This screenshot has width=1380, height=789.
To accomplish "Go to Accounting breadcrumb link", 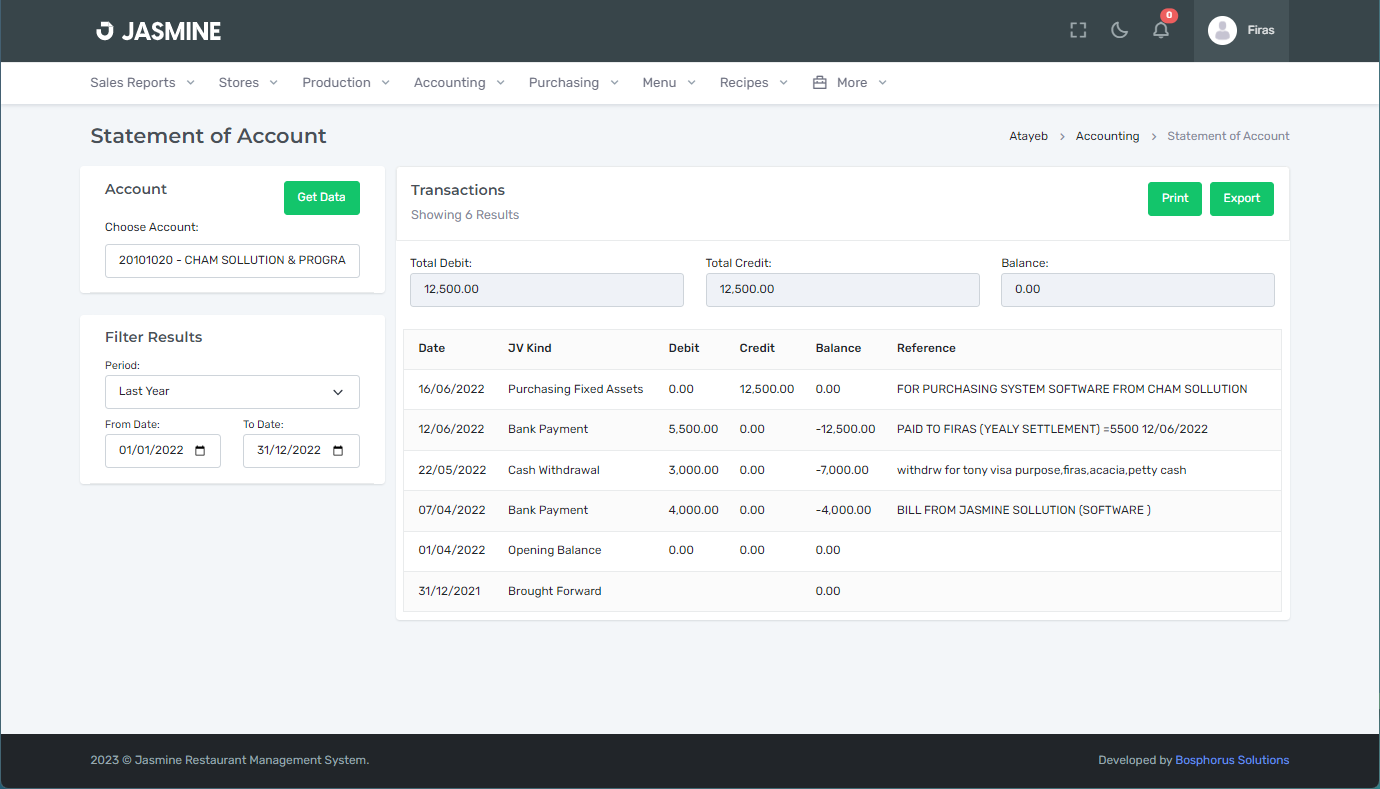I will click(1107, 136).
